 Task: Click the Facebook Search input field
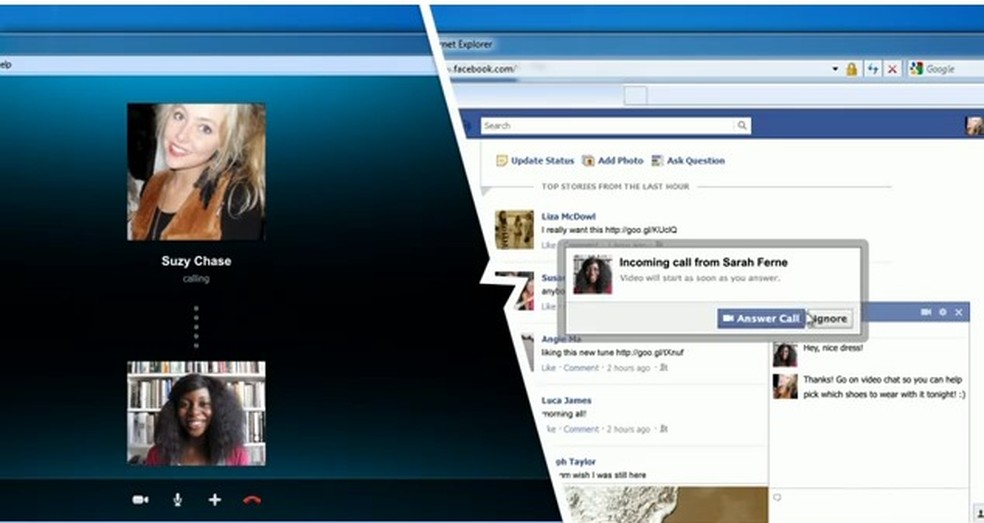click(x=607, y=126)
